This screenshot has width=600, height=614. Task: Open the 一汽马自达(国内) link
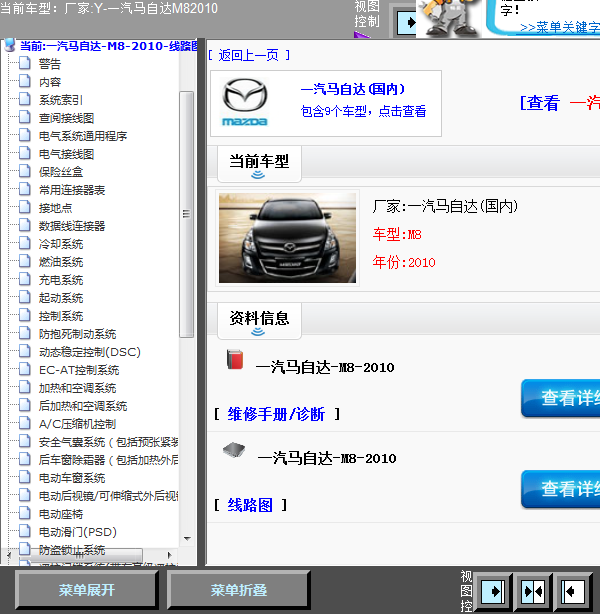(x=353, y=89)
